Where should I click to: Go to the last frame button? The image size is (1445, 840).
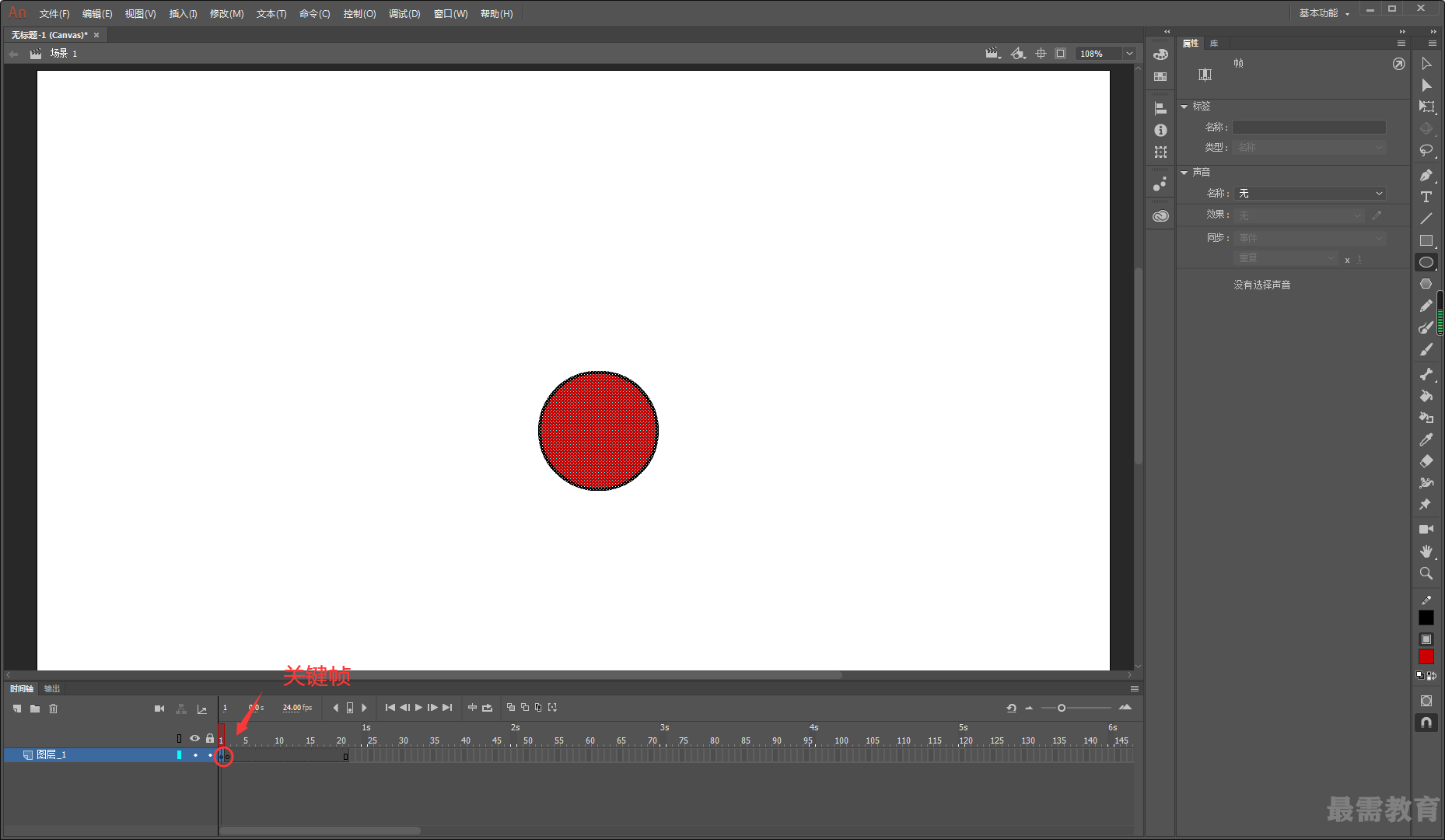click(x=447, y=708)
